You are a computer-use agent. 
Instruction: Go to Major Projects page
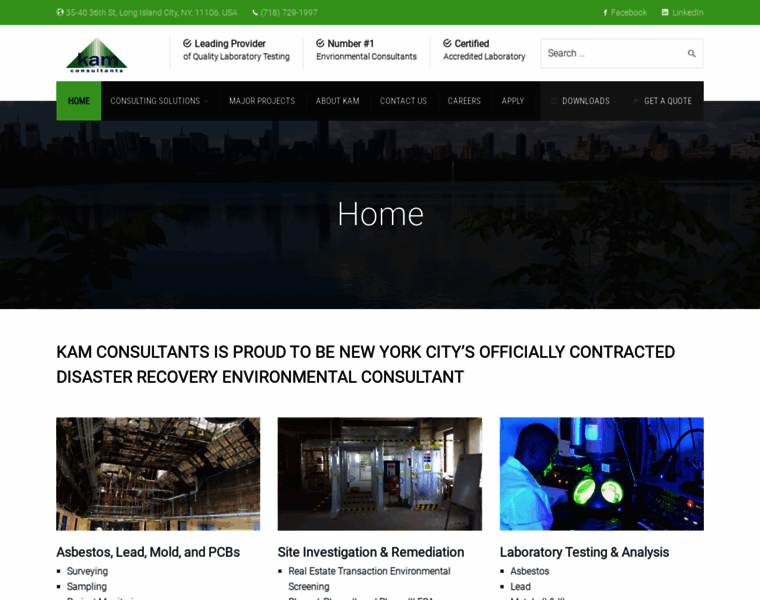pyautogui.click(x=262, y=101)
